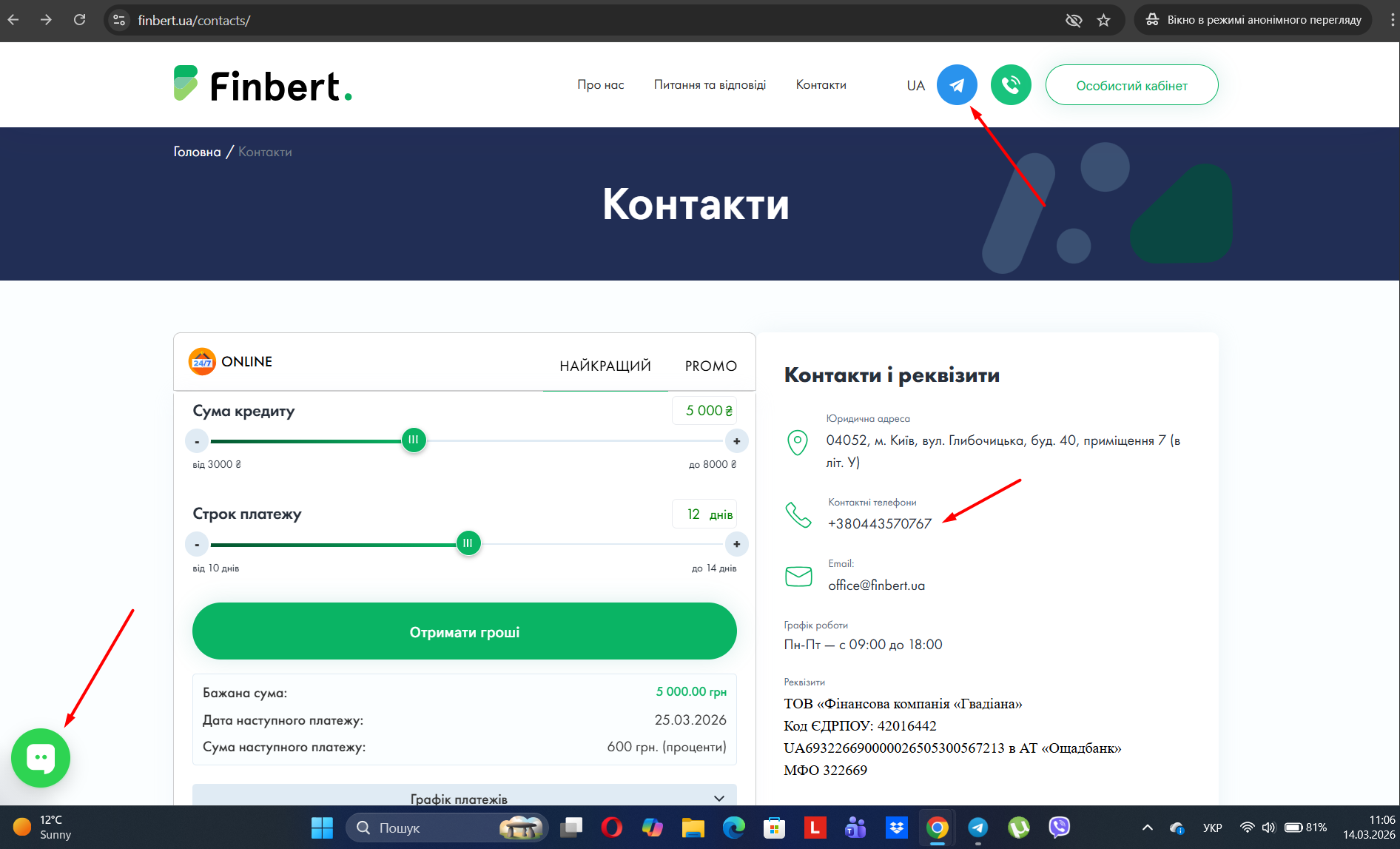1400x849 pixels.
Task: Click the 24/7 ONLINE badge icon
Action: pos(202,361)
